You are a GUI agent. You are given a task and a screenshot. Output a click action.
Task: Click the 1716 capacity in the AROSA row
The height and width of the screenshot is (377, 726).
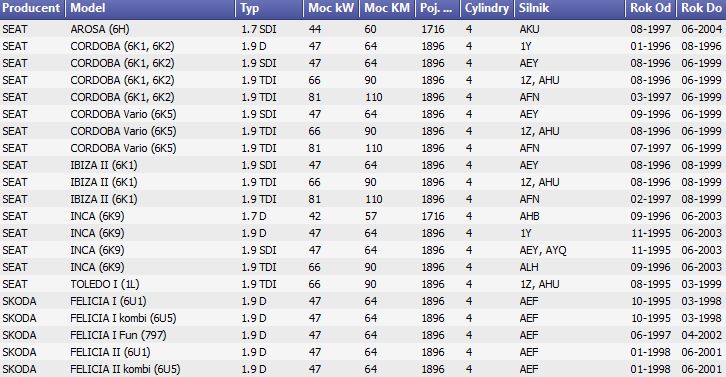coord(432,29)
